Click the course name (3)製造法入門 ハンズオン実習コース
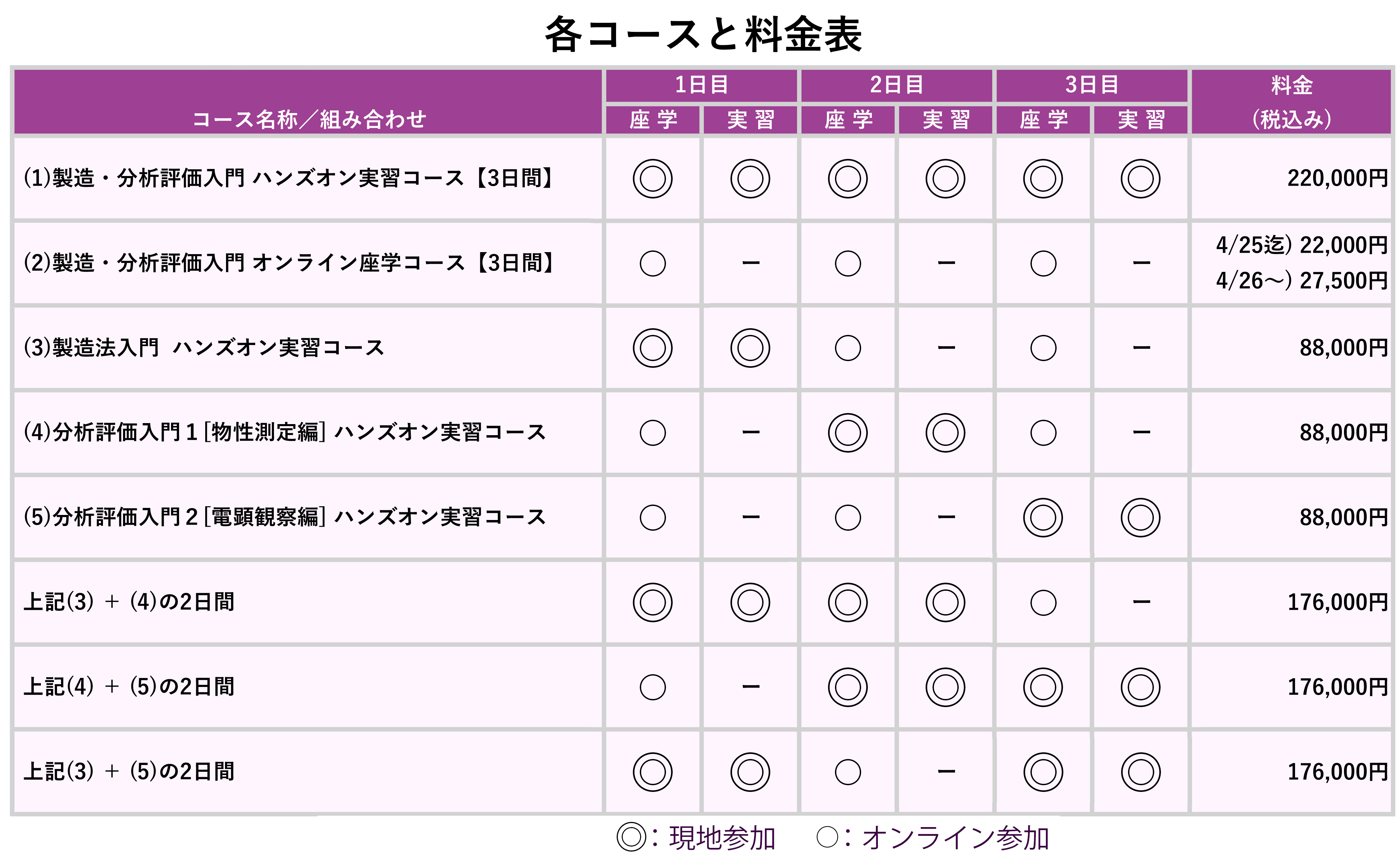The image size is (1400, 868). click(x=204, y=348)
